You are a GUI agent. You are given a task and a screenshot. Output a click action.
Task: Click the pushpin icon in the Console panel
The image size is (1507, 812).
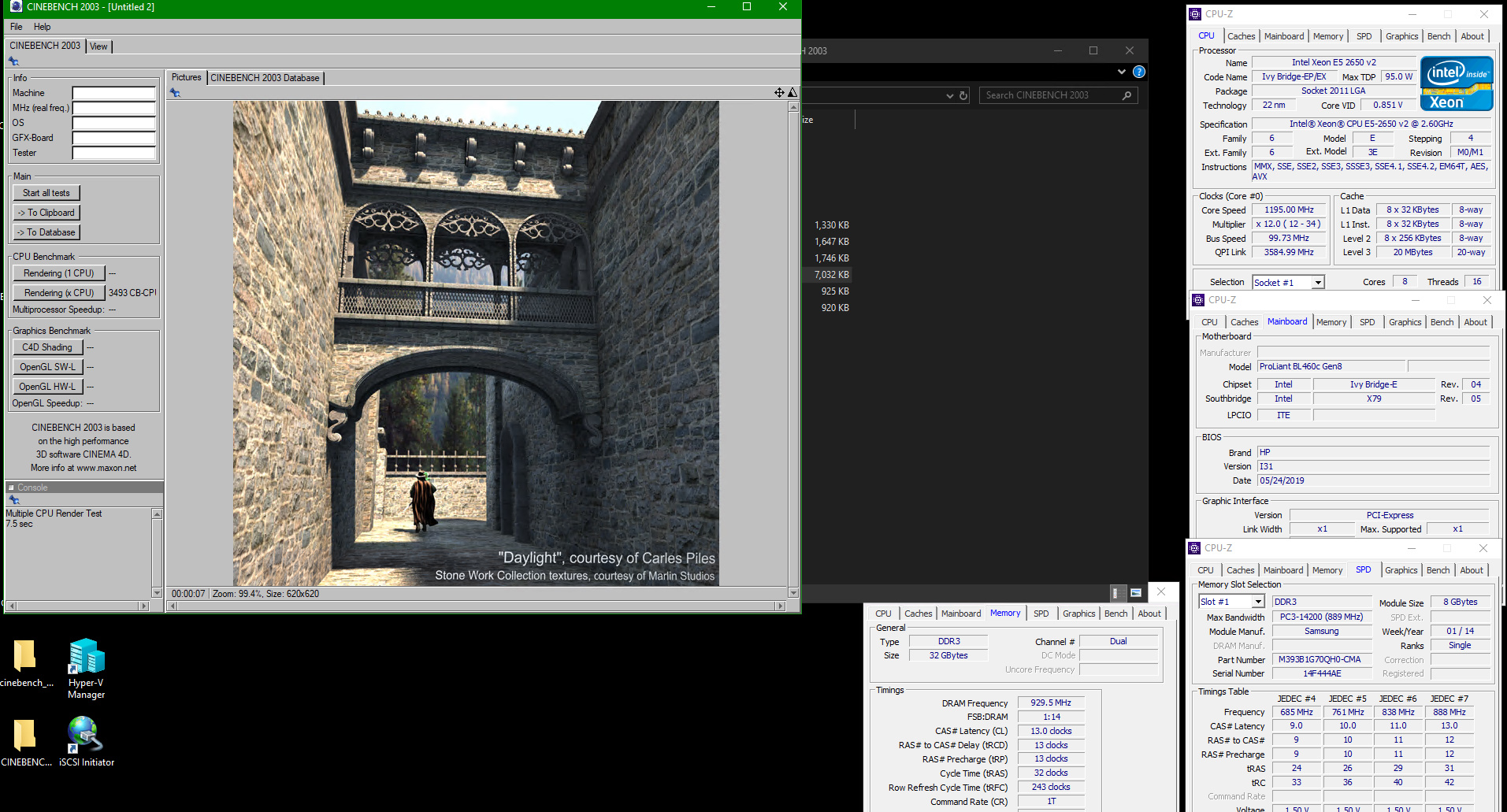[x=13, y=500]
